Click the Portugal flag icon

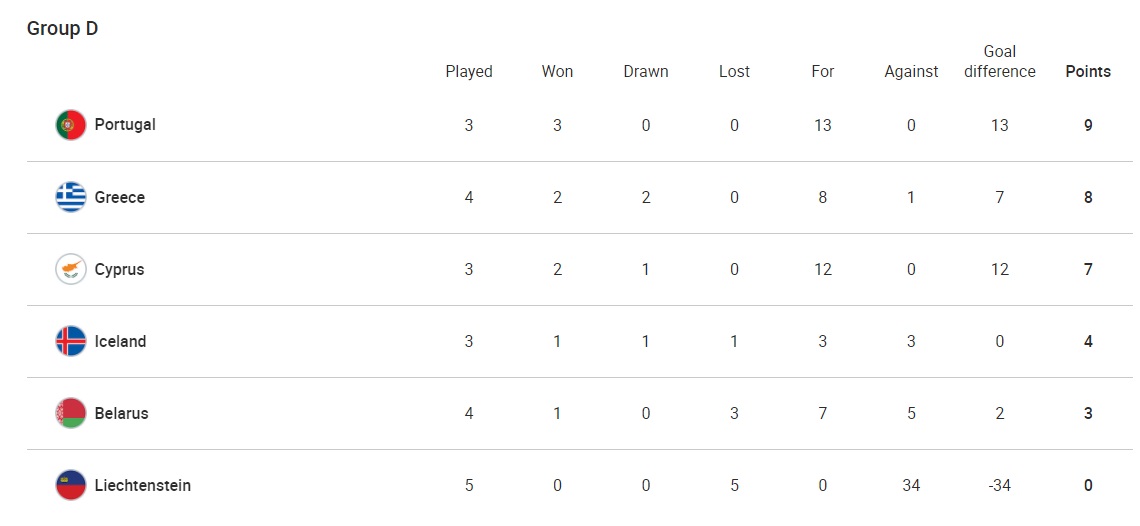[x=71, y=126]
